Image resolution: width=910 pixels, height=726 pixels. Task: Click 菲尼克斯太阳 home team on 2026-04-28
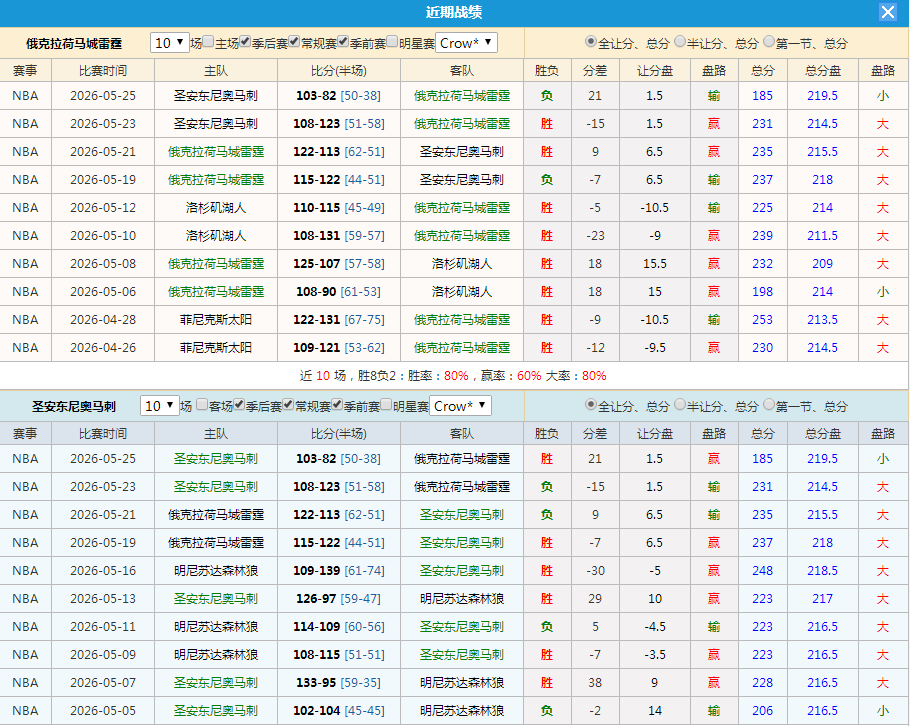(216, 320)
